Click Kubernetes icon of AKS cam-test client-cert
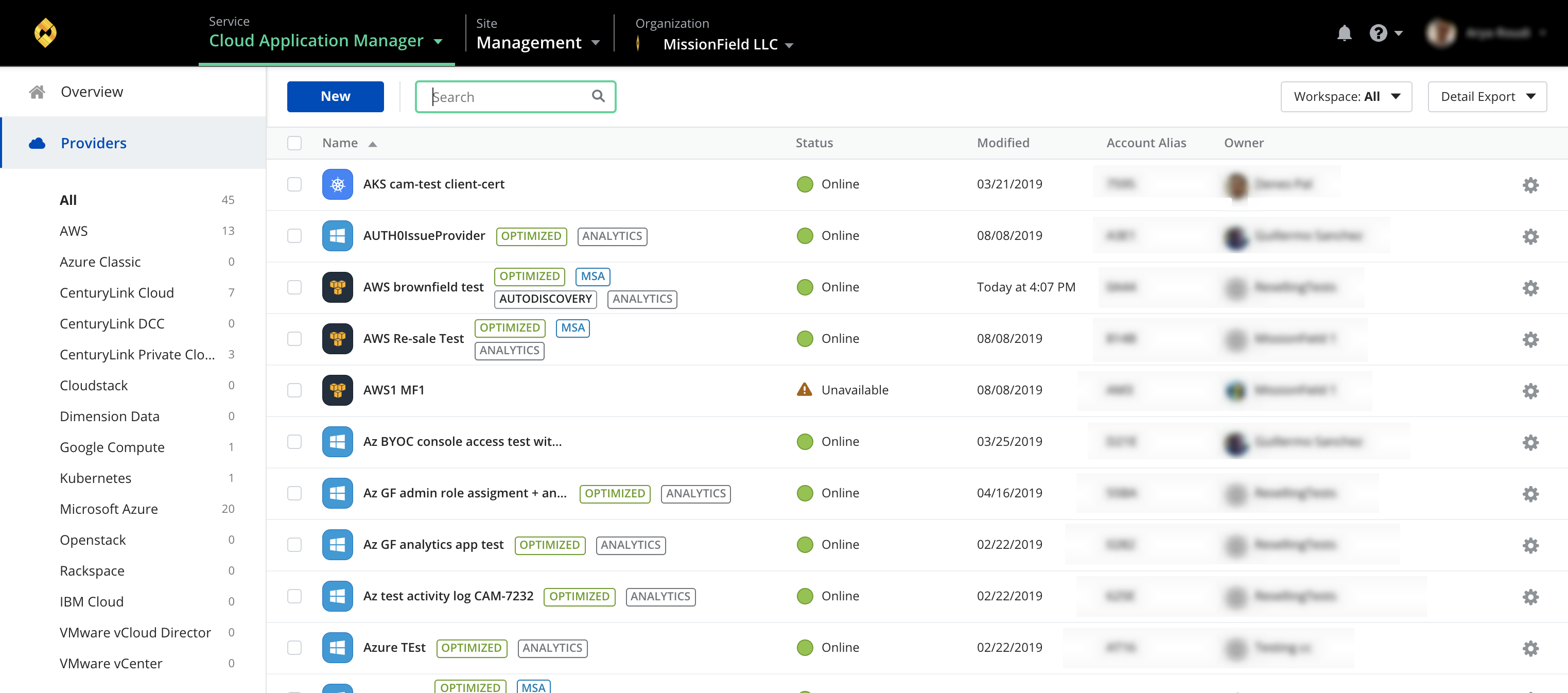The width and height of the screenshot is (1568, 693). pyautogui.click(x=337, y=184)
